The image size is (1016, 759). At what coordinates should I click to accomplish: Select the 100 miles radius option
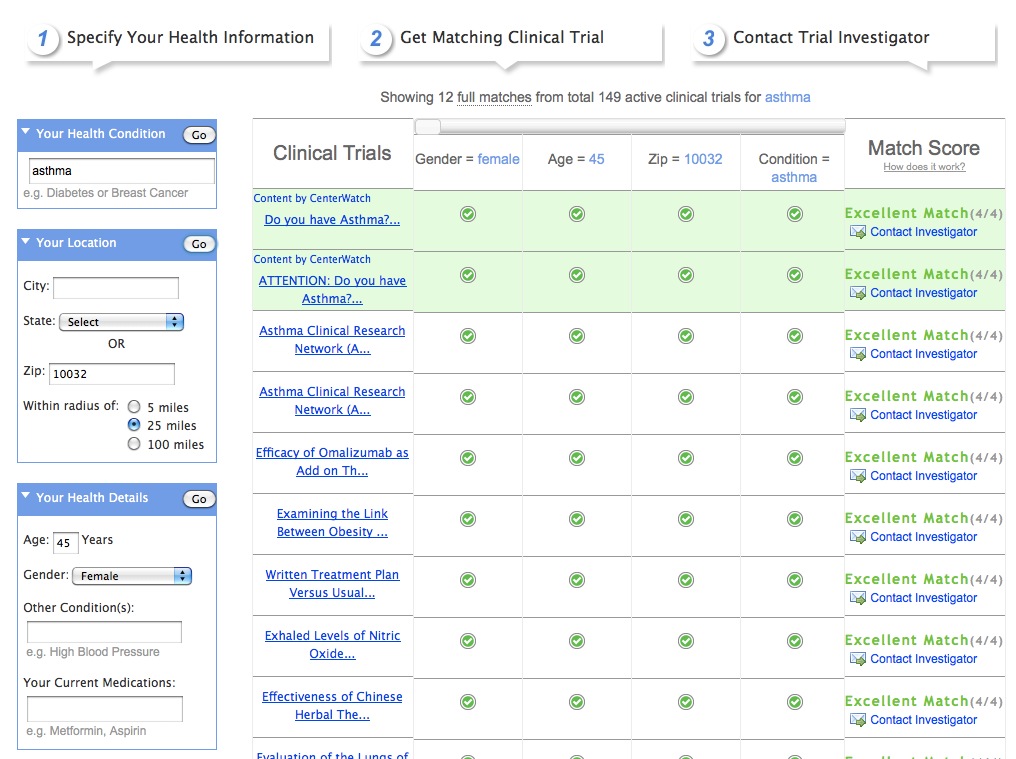(x=134, y=444)
